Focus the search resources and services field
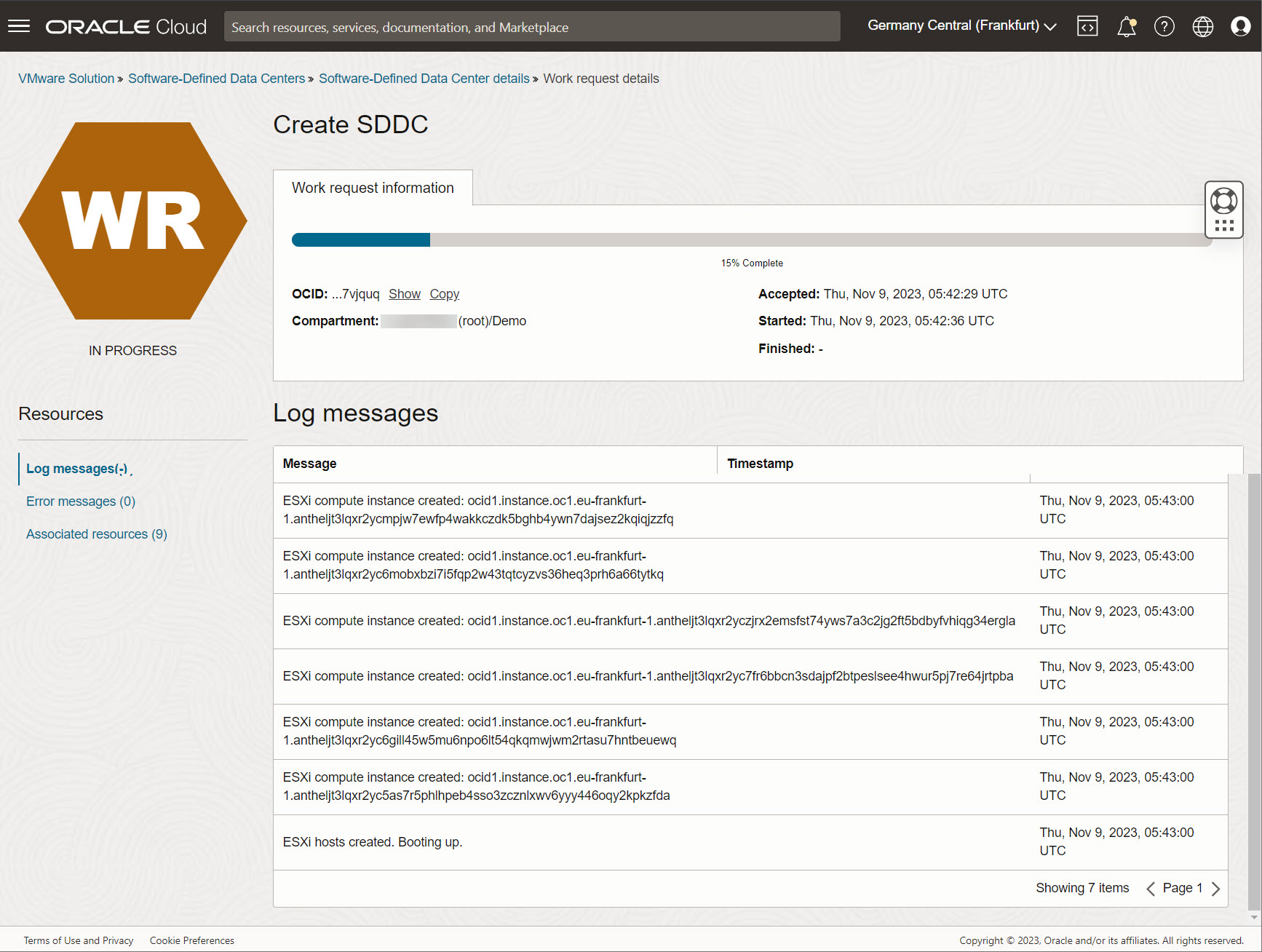This screenshot has width=1262, height=952. pyautogui.click(x=532, y=27)
